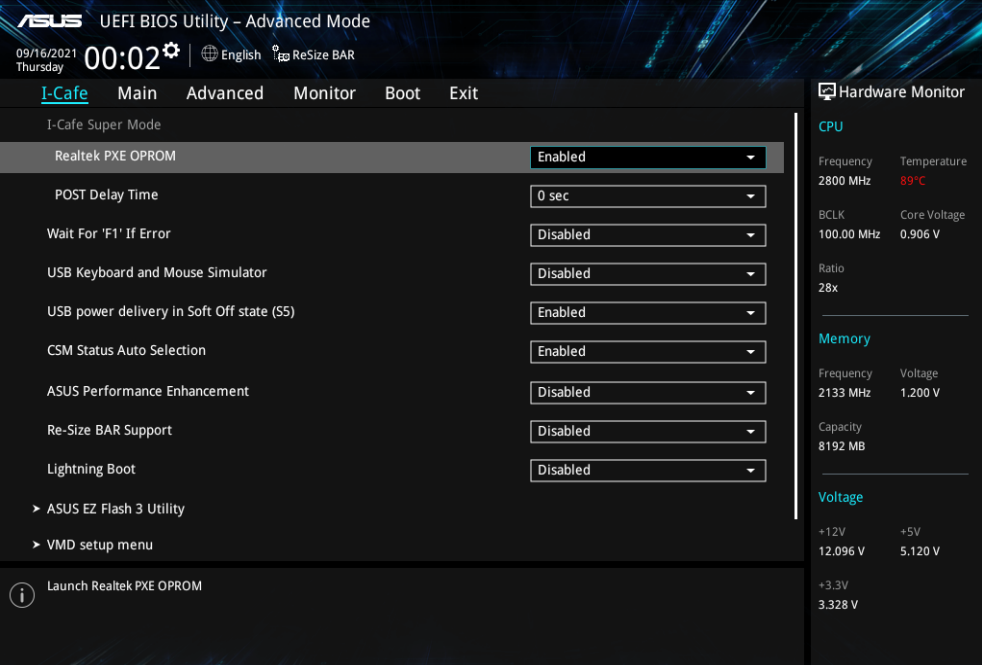The image size is (982, 665).
Task: Open the Exit tab
Action: point(463,93)
